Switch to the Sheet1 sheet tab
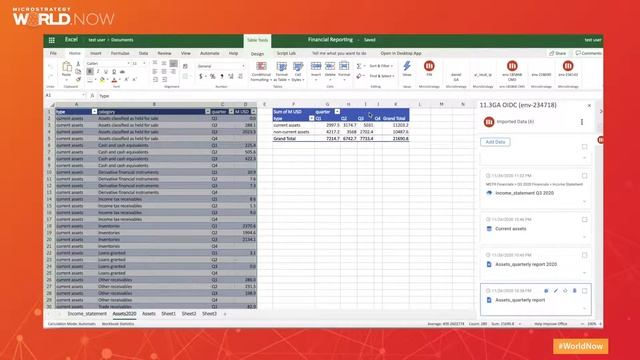Screen dimensions: 640x360 click(168, 314)
